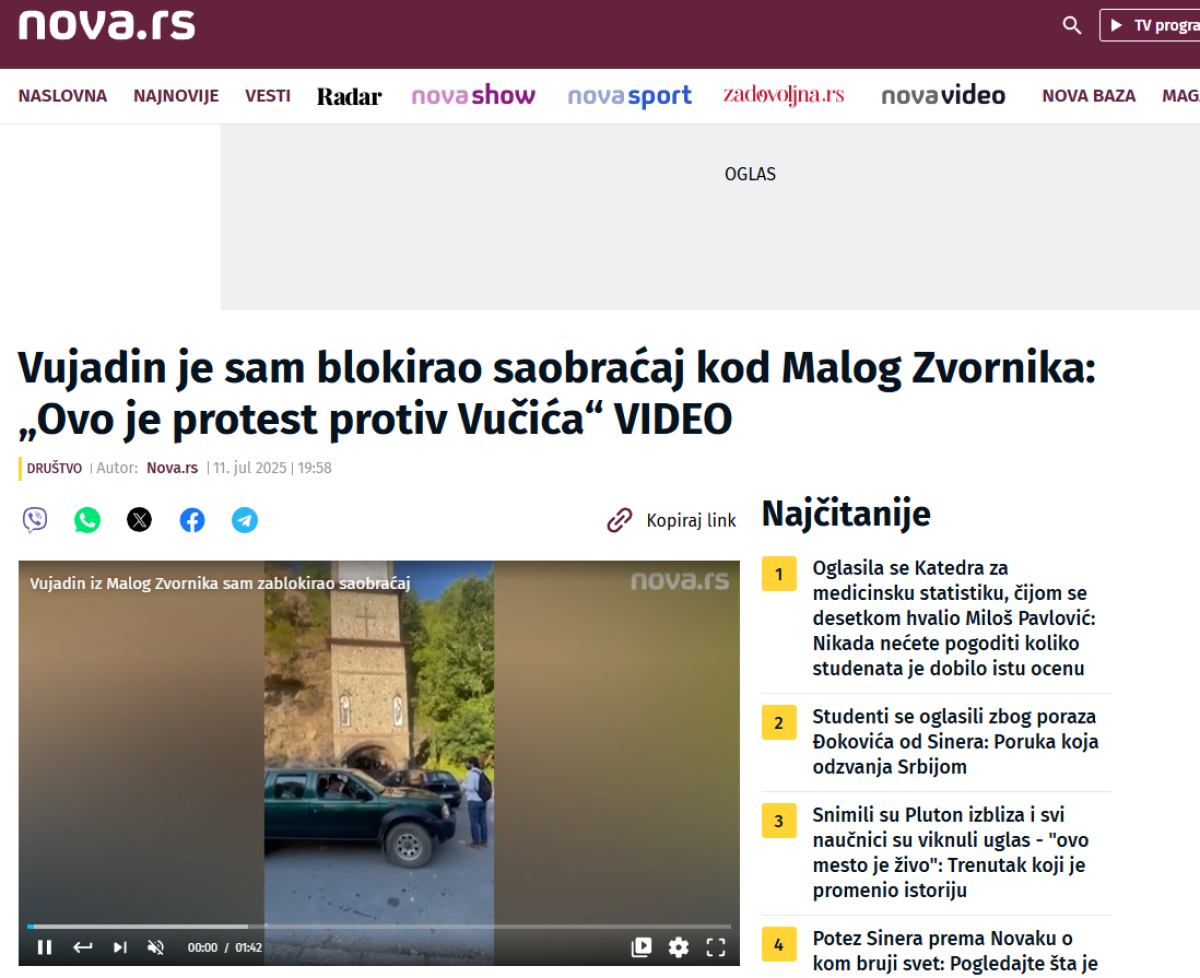Share article via Viber icon
The image size is (1200, 978).
click(35, 520)
